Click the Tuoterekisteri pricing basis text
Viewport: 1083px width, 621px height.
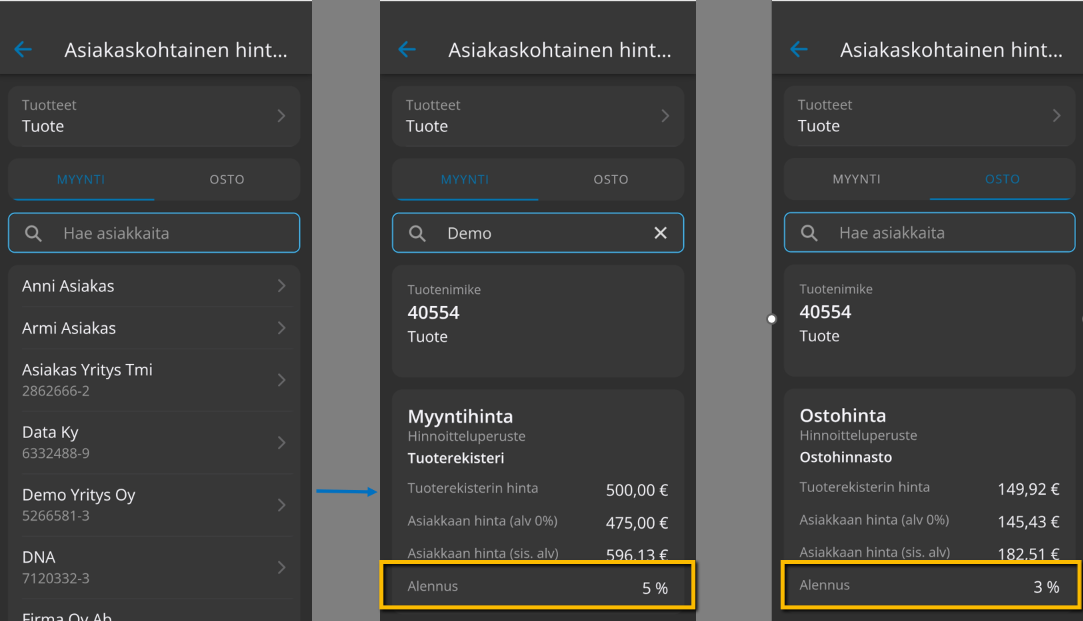456,458
